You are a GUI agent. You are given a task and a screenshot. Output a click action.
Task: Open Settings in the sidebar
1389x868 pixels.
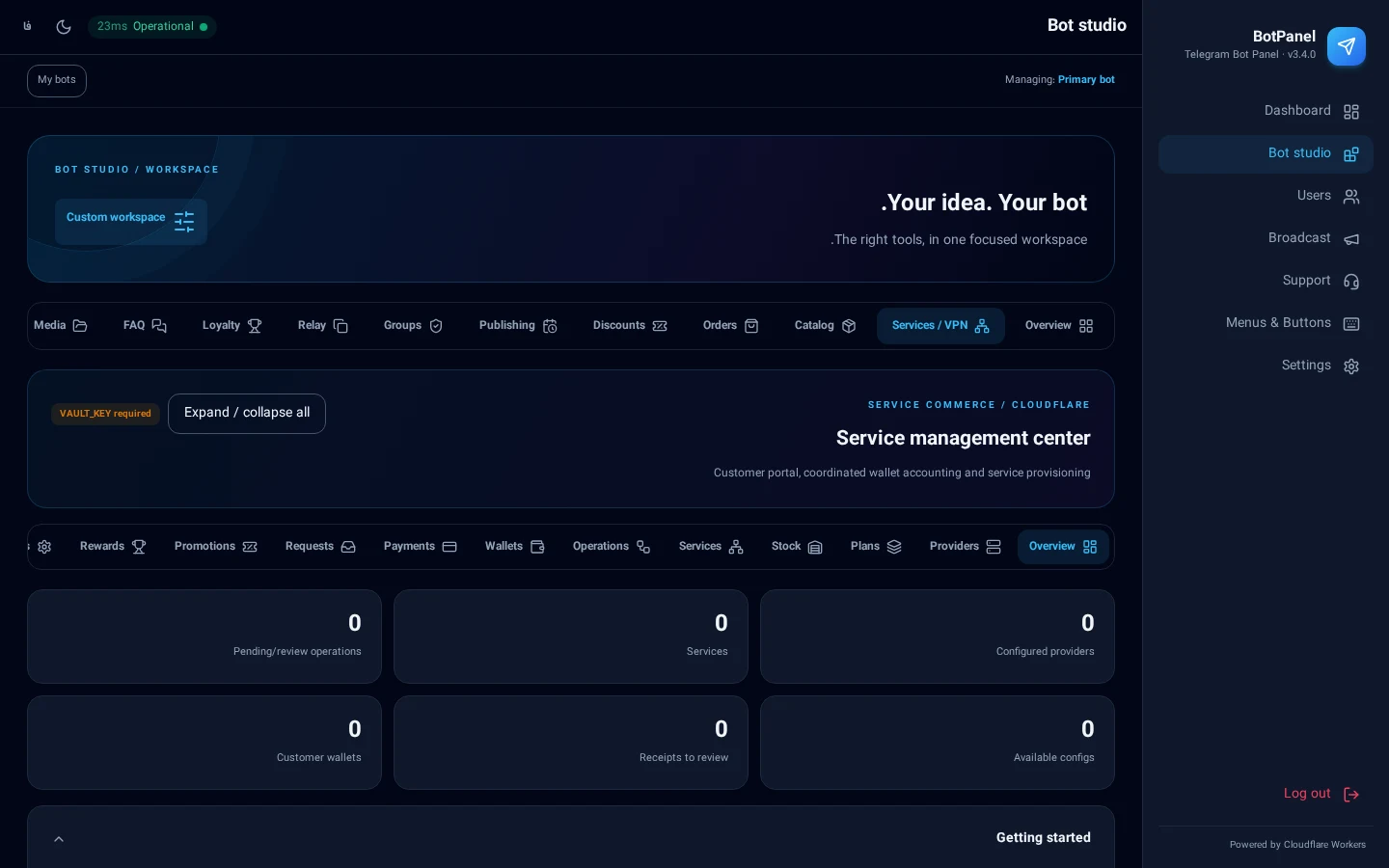point(1266,366)
